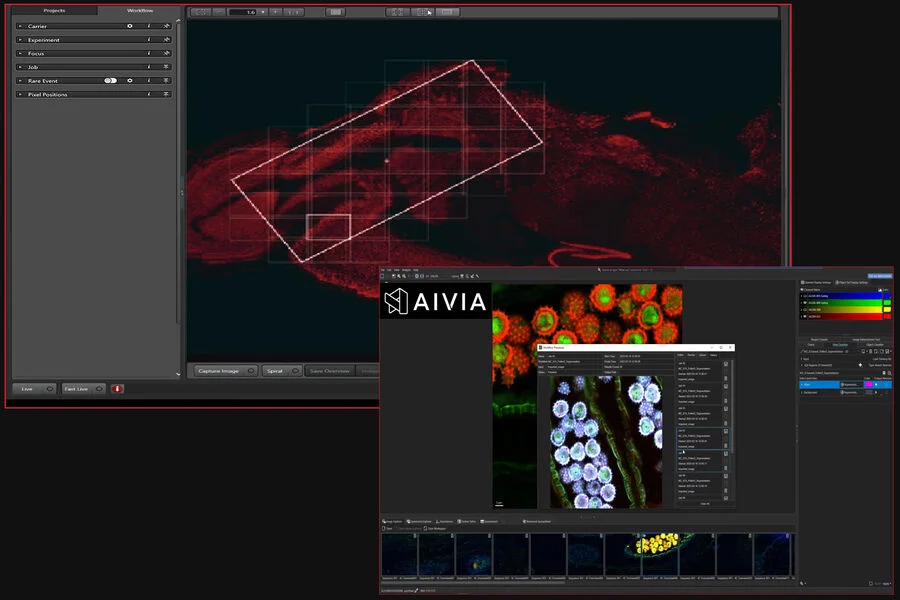Viewport: 900px width, 600px height.
Task: Click the small rectangular tile on the overview
Action: (328, 227)
